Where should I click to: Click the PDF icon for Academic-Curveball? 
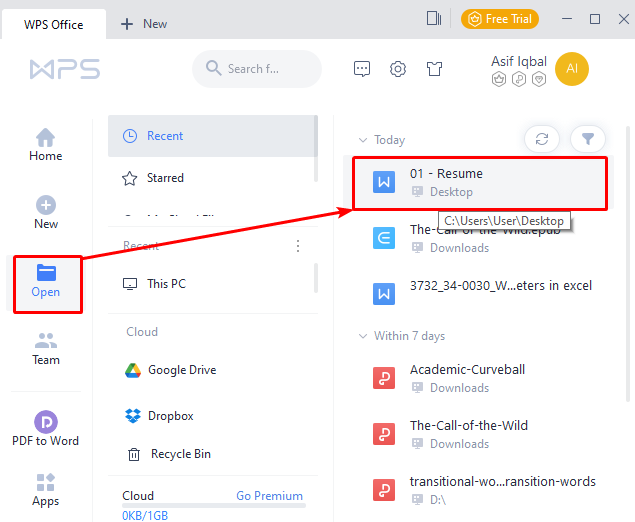(x=384, y=378)
